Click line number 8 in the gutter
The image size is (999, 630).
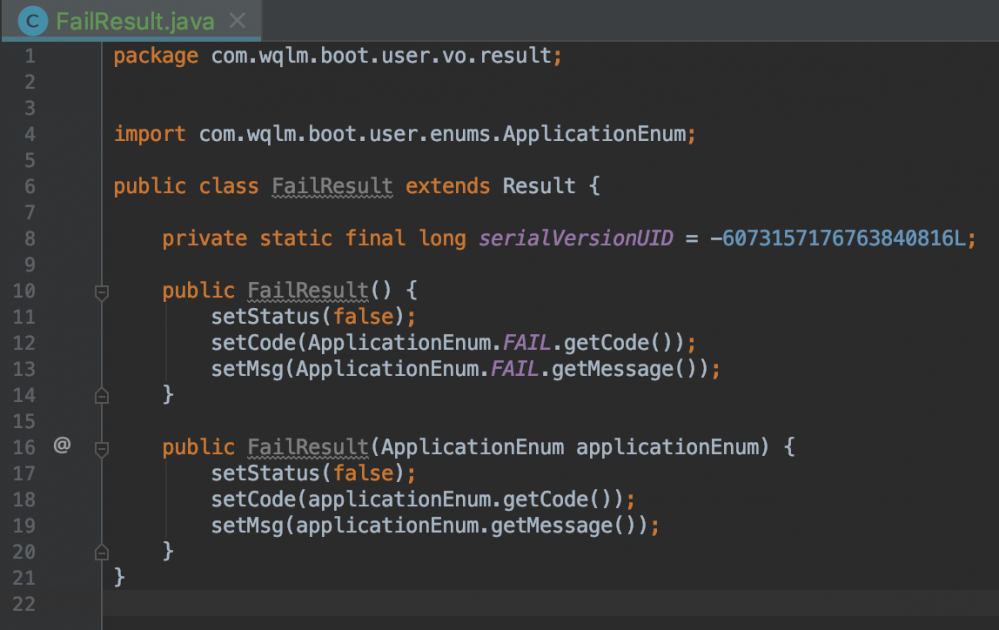(29, 238)
